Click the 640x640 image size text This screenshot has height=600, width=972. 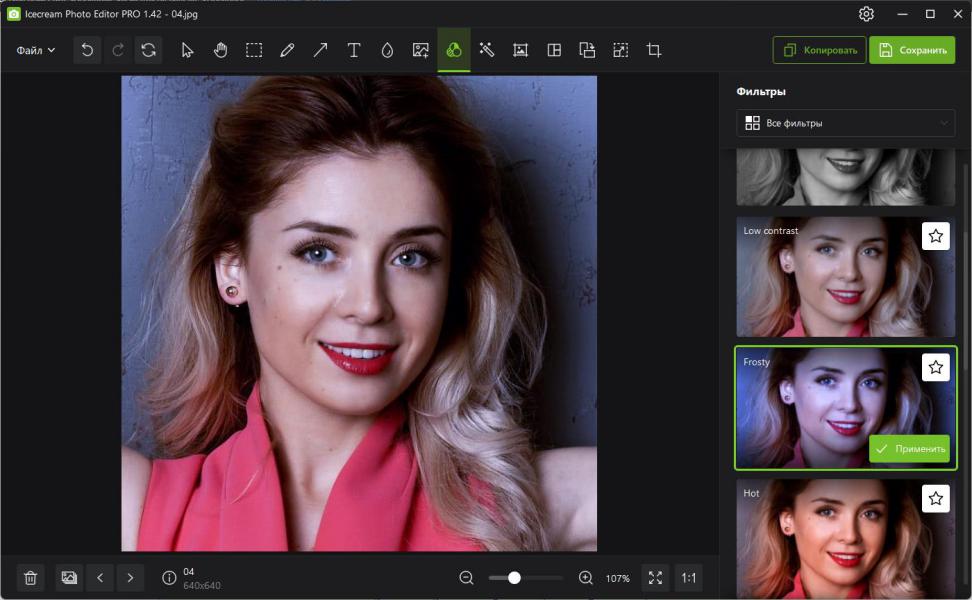(x=201, y=586)
